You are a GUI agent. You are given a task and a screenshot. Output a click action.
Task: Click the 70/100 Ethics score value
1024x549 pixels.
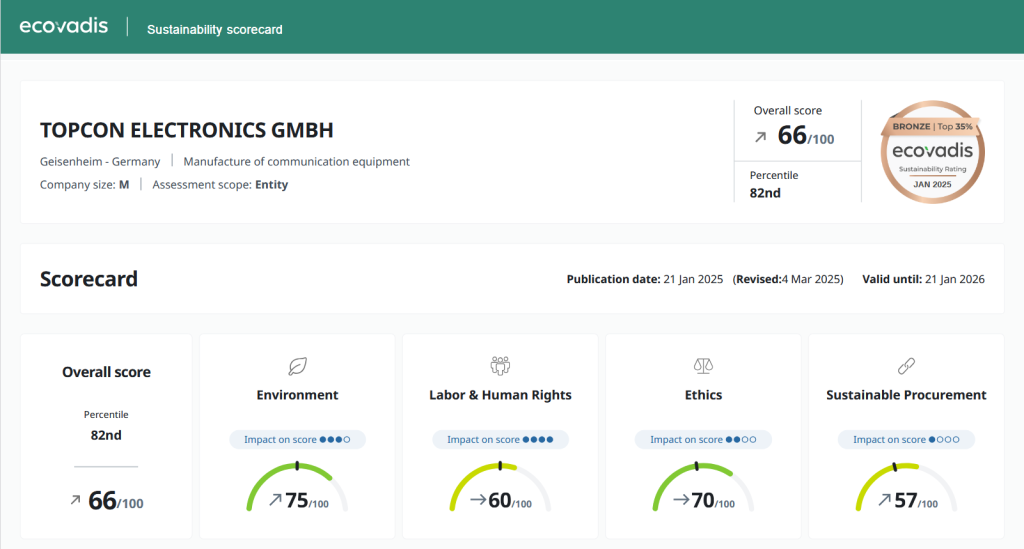pos(713,501)
